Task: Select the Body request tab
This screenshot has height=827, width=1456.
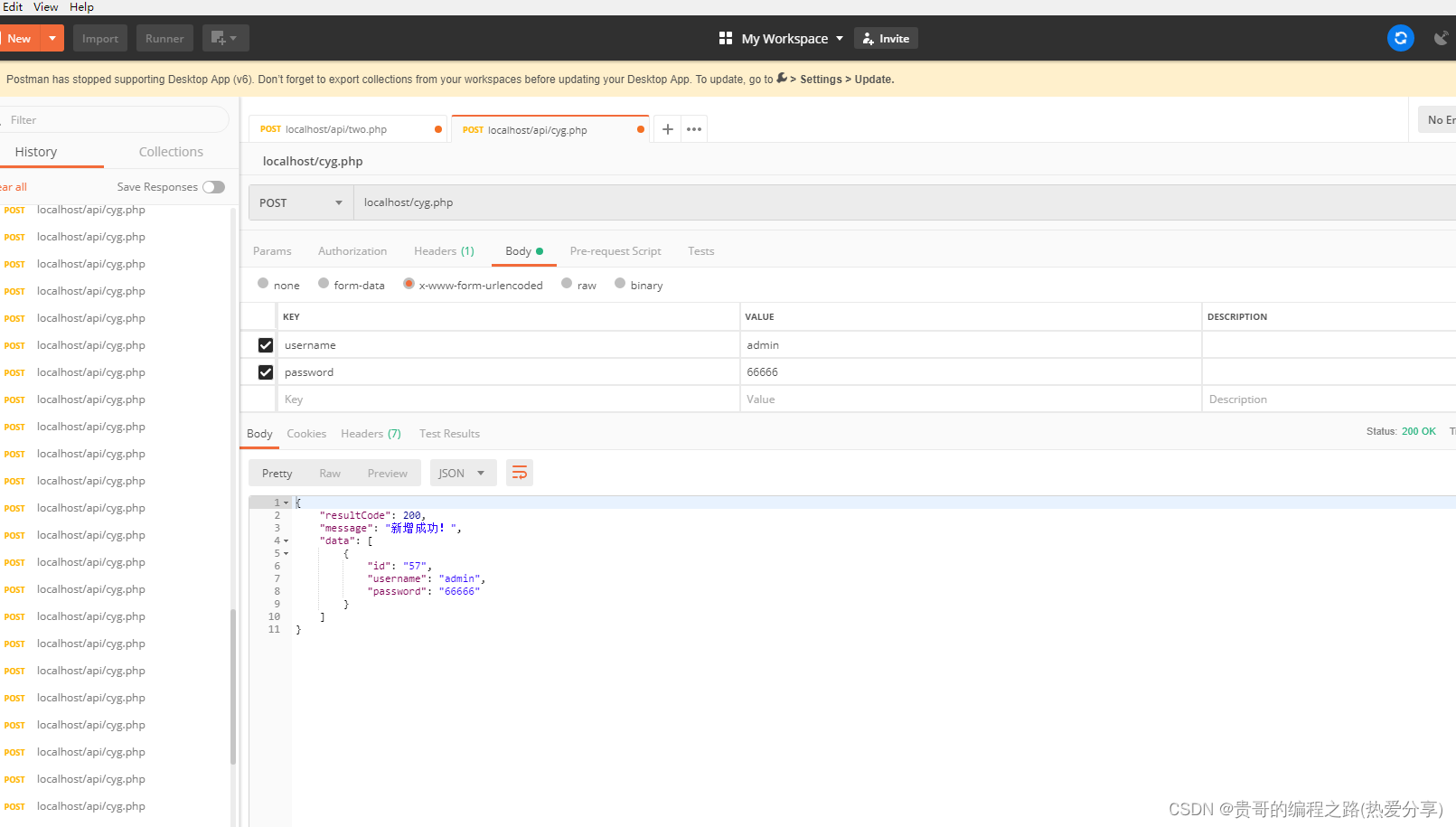Action: pos(524,251)
